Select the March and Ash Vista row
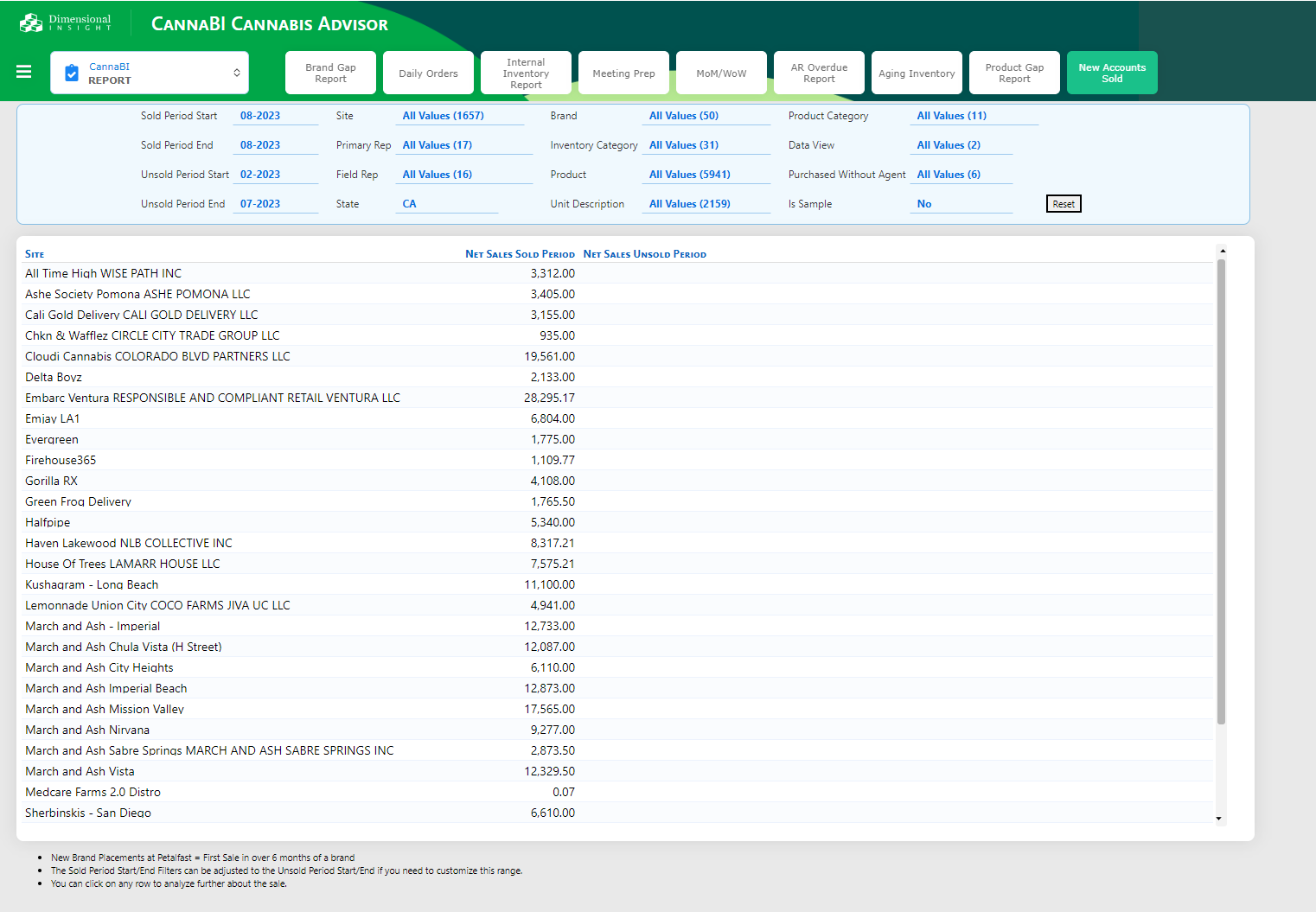This screenshot has height=912, width=1316. pos(80,771)
